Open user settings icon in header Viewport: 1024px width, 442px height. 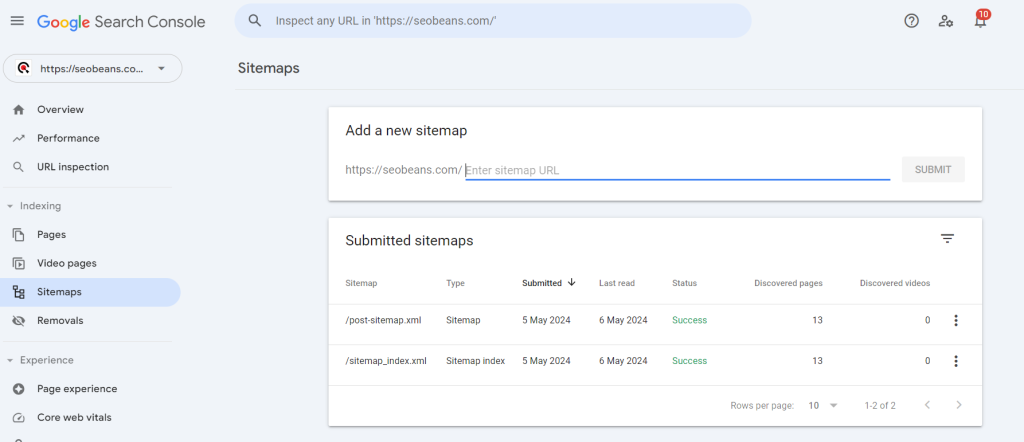946,21
